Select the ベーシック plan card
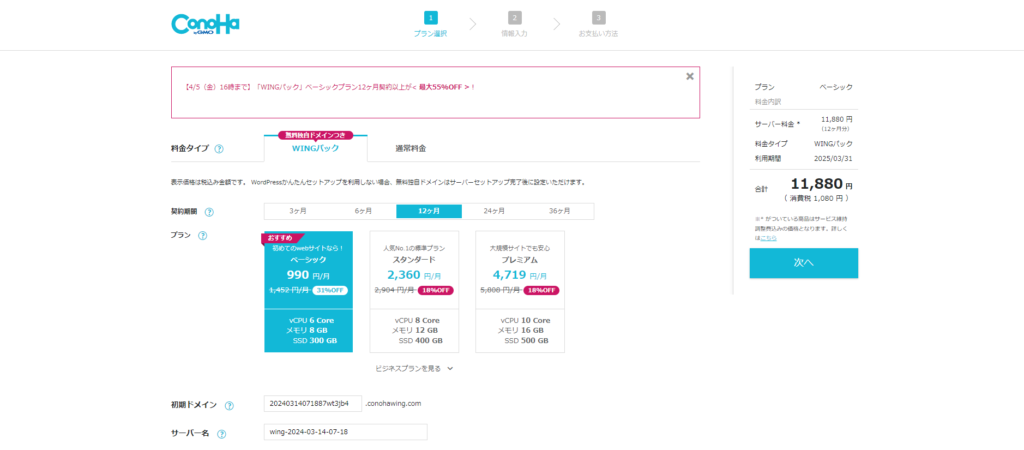The image size is (1024, 450). tap(308, 292)
